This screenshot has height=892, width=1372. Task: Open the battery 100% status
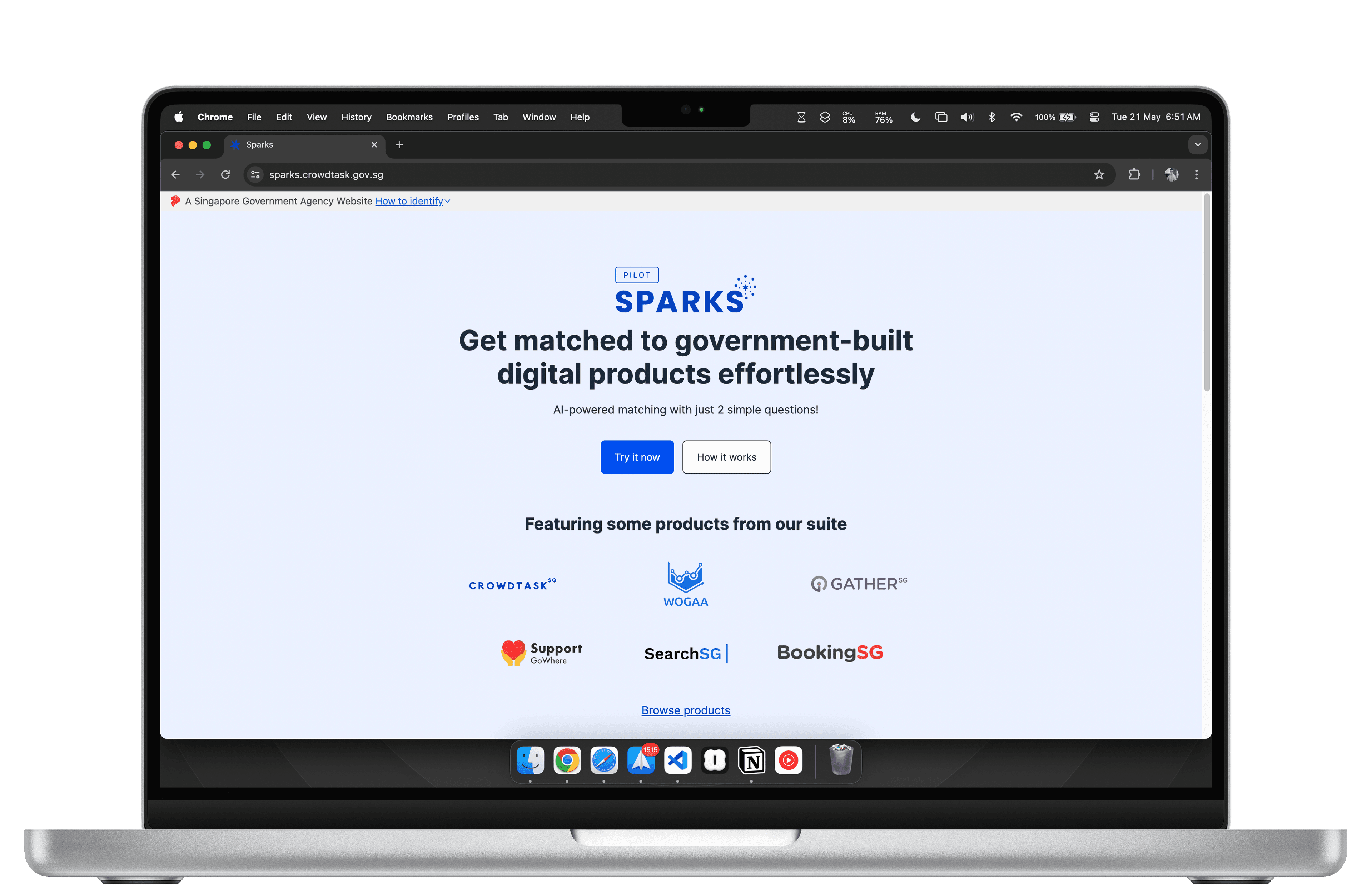(1055, 117)
